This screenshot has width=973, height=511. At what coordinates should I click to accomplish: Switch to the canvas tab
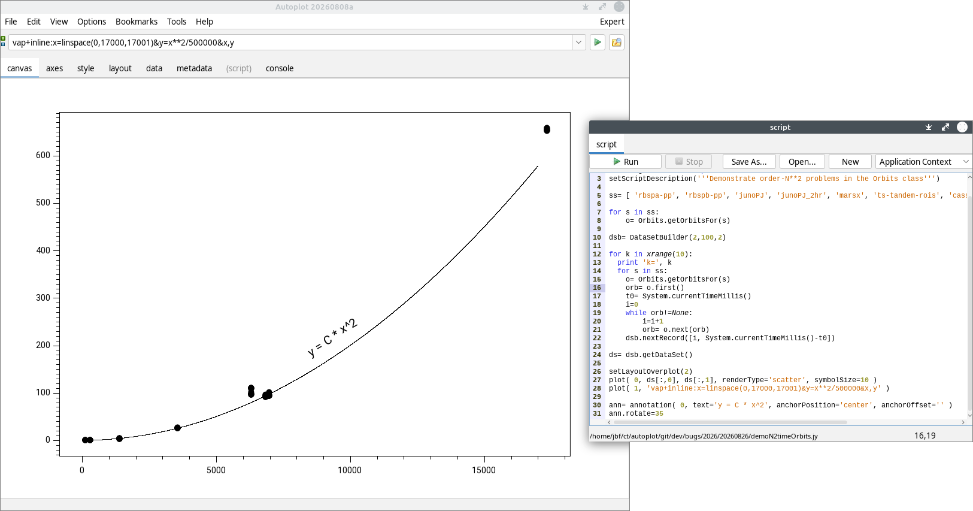click(x=20, y=68)
